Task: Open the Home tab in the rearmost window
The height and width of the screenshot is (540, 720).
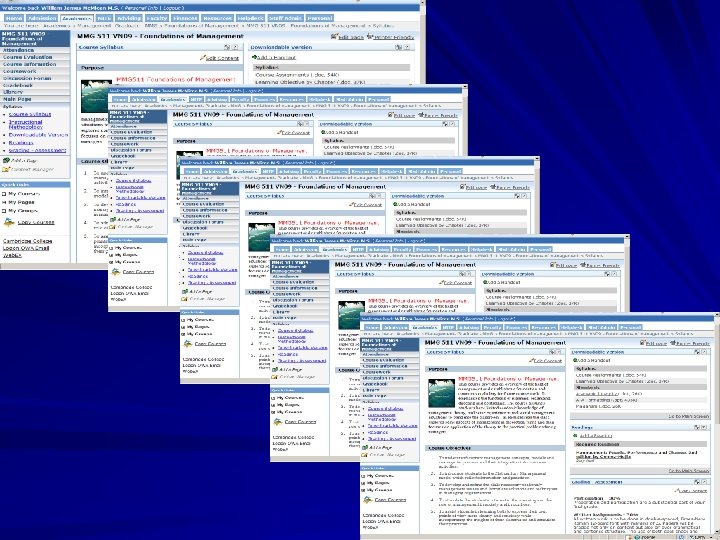Action: click(13, 18)
